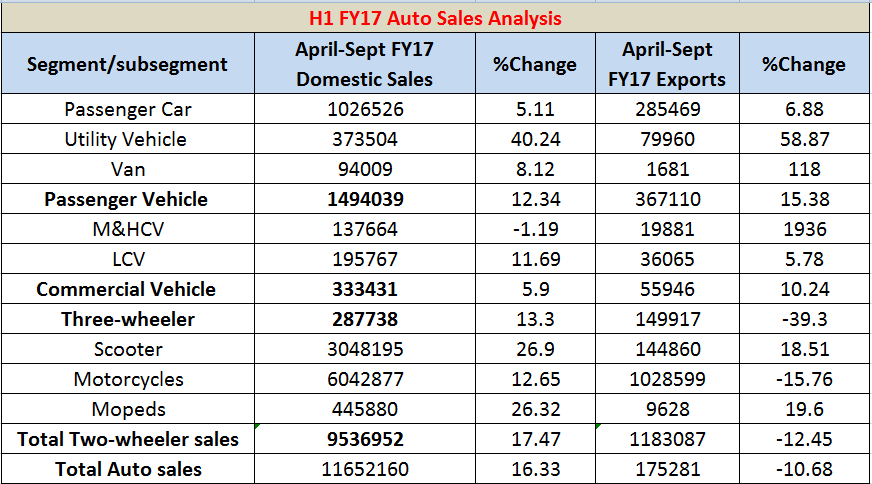
Task: Select the Three-wheeler row label
Action: 127,319
